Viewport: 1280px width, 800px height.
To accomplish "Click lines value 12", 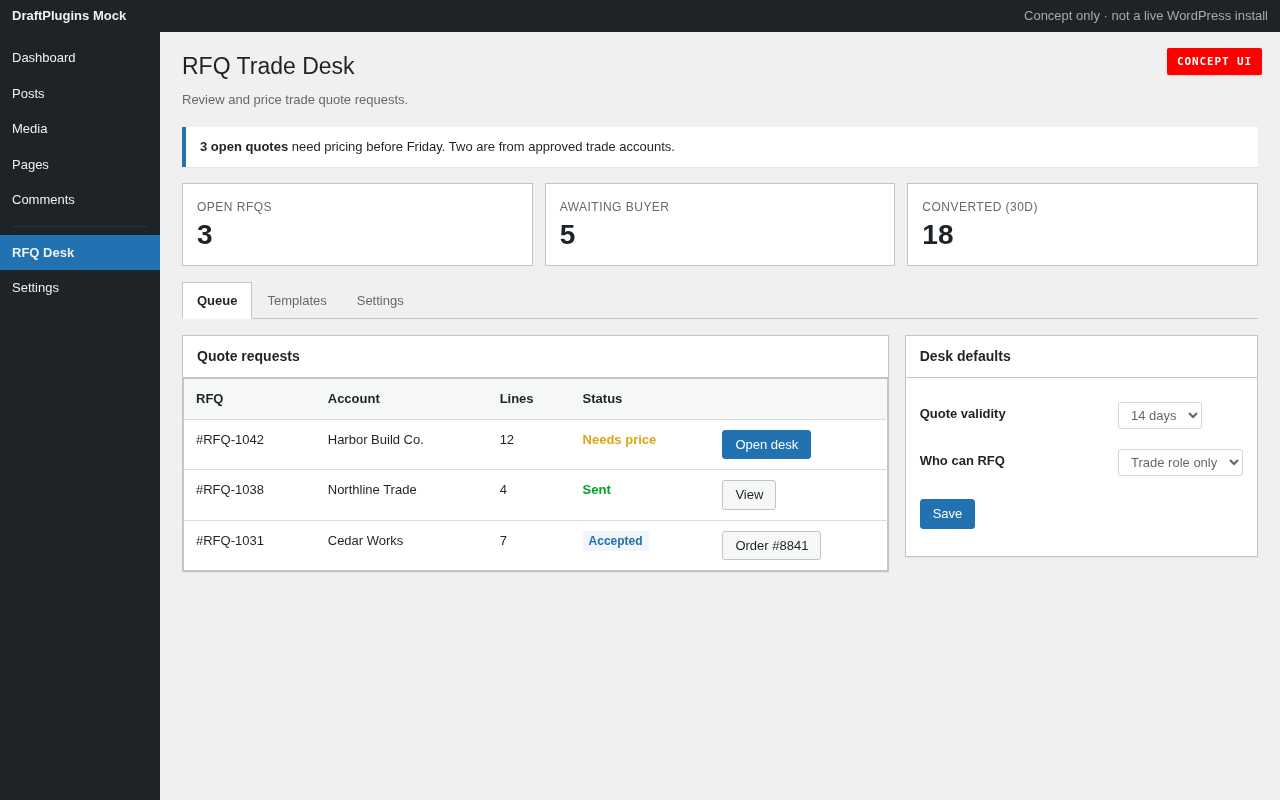I will tap(507, 440).
